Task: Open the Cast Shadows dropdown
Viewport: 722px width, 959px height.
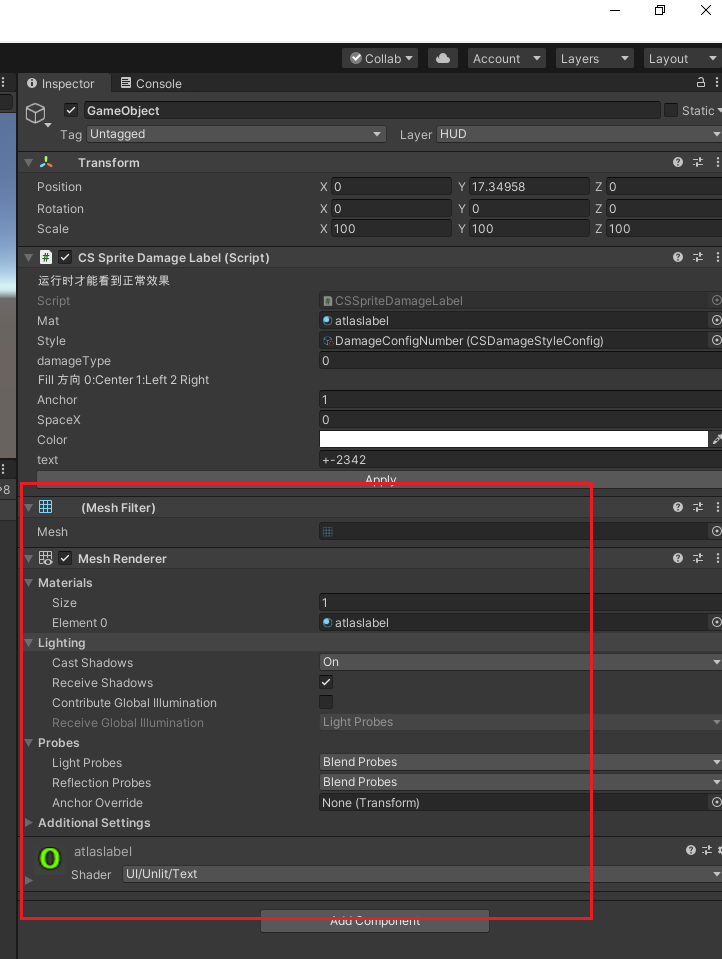Action: [520, 662]
